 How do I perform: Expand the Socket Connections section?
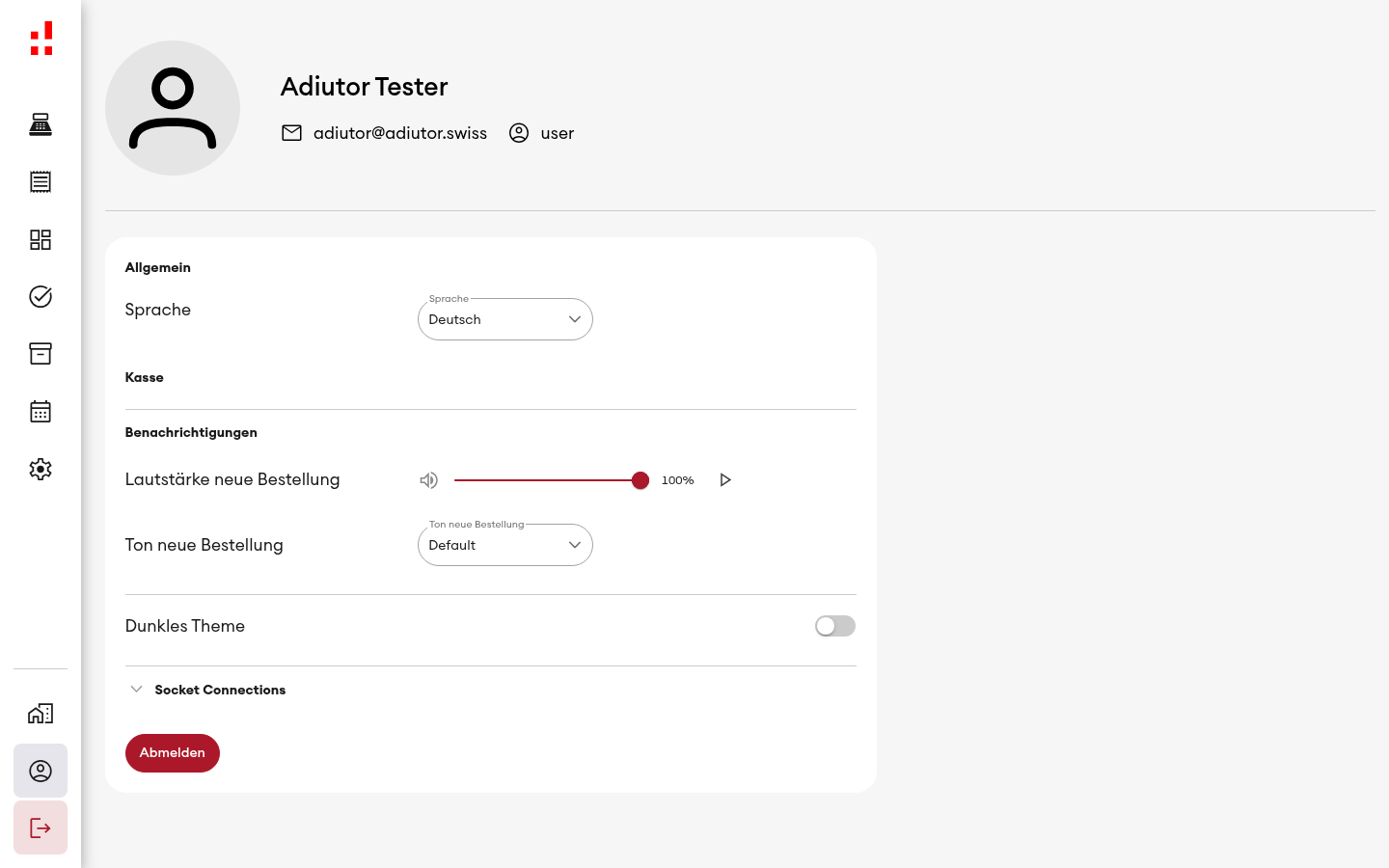[205, 690]
